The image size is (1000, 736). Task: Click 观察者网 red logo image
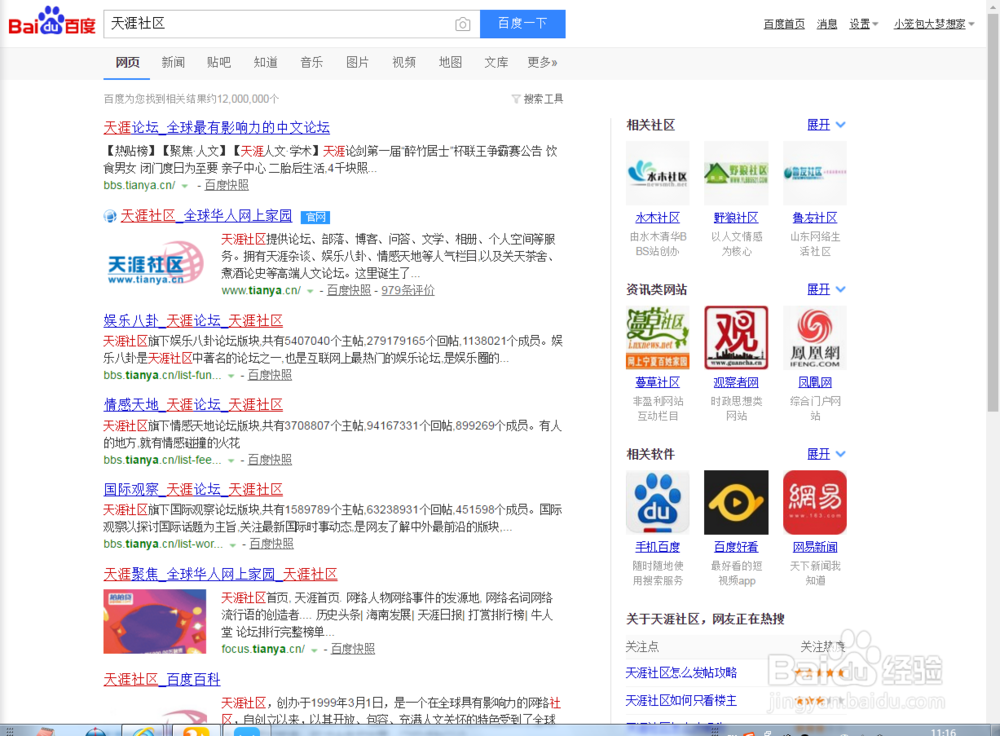coord(736,338)
